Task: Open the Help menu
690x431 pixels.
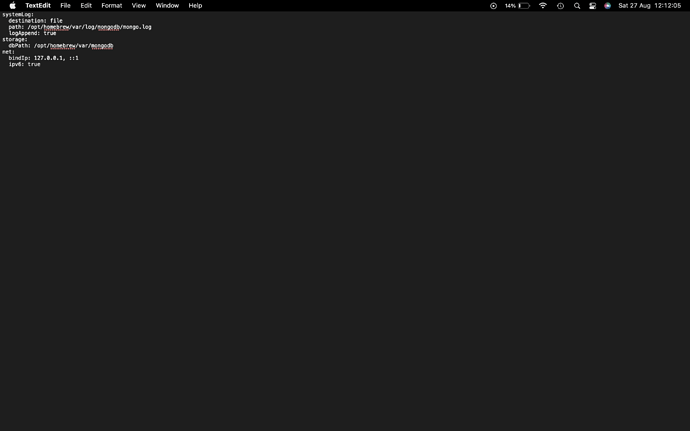Action: (195, 6)
